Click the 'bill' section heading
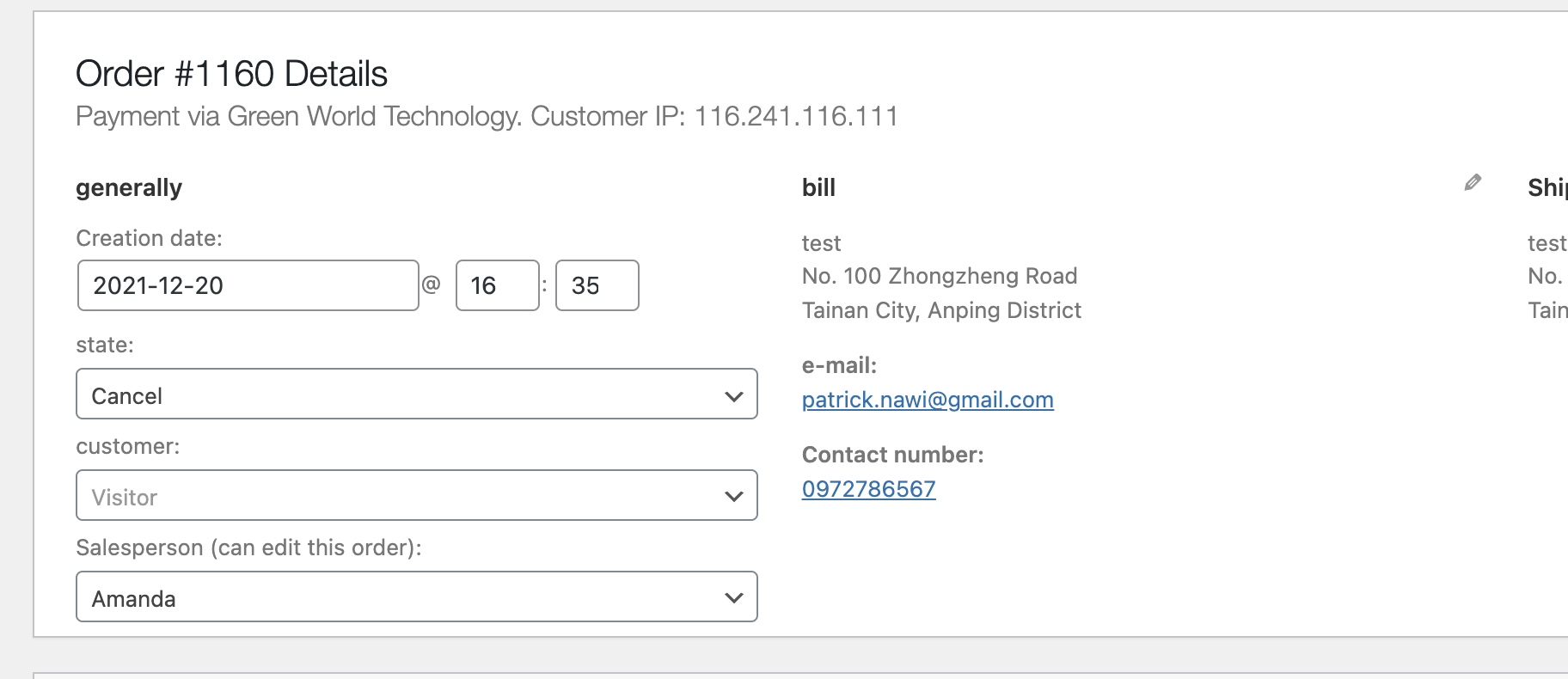The height and width of the screenshot is (679, 1568). pyautogui.click(x=818, y=187)
